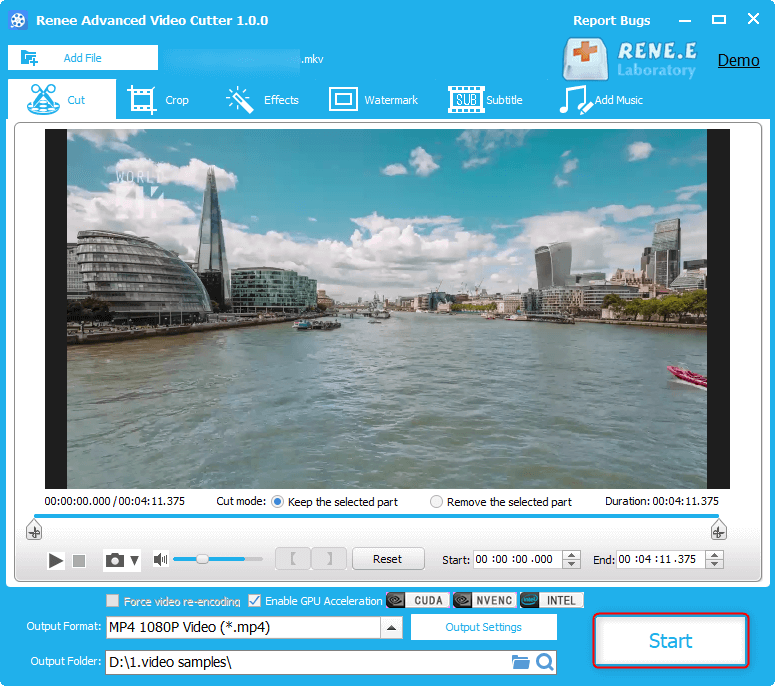Click the Rene.E Laboratory logo
775x686 pixels.
pyautogui.click(x=630, y=59)
